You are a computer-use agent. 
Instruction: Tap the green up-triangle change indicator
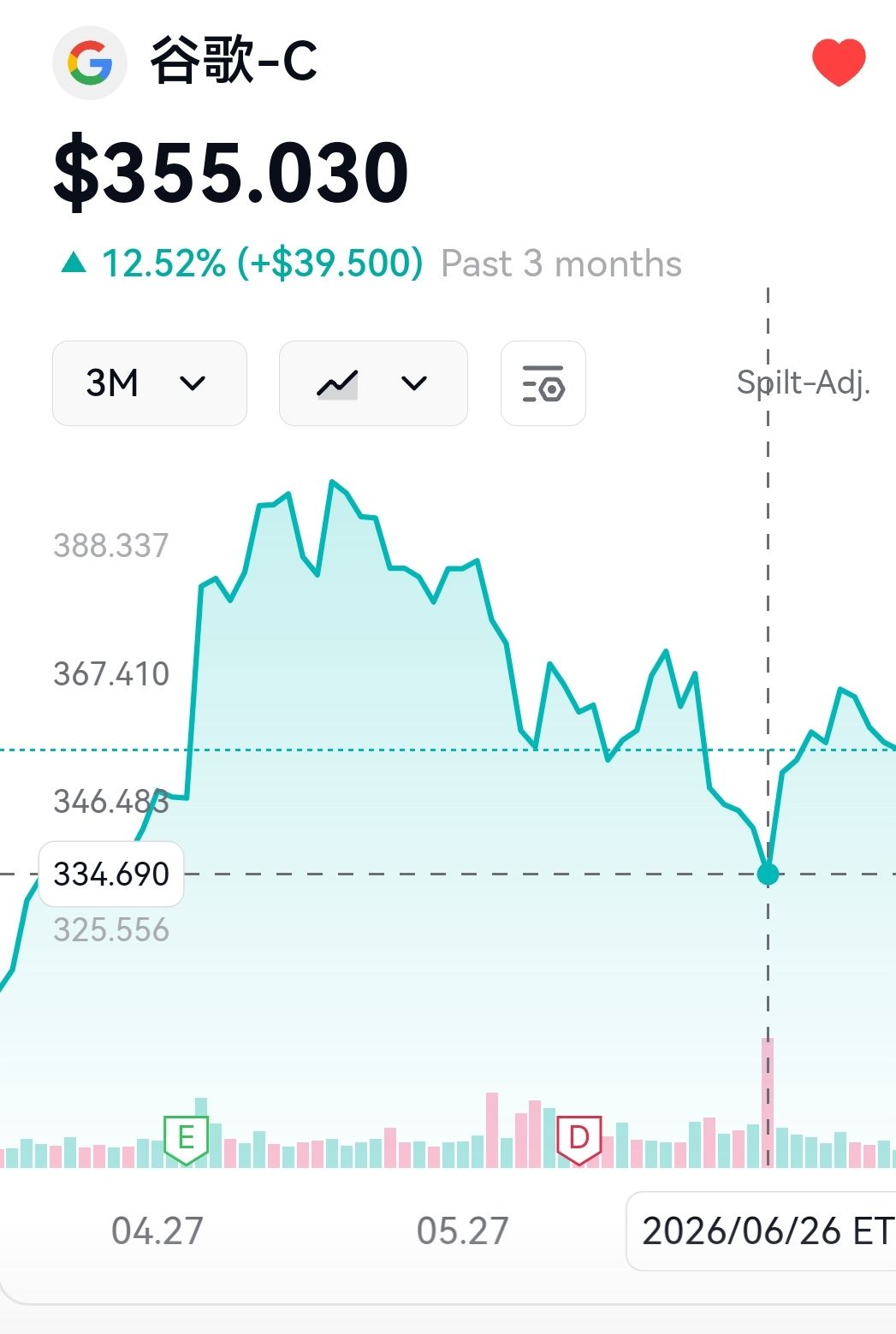coord(74,263)
